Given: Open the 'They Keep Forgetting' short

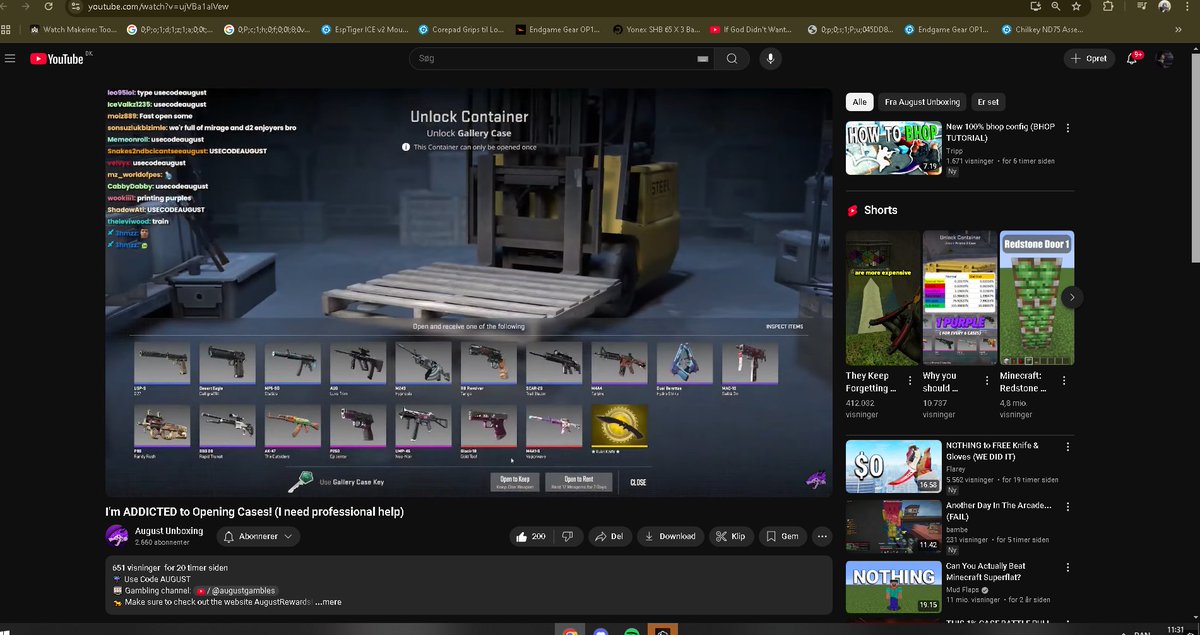Looking at the screenshot, I should pos(883,297).
